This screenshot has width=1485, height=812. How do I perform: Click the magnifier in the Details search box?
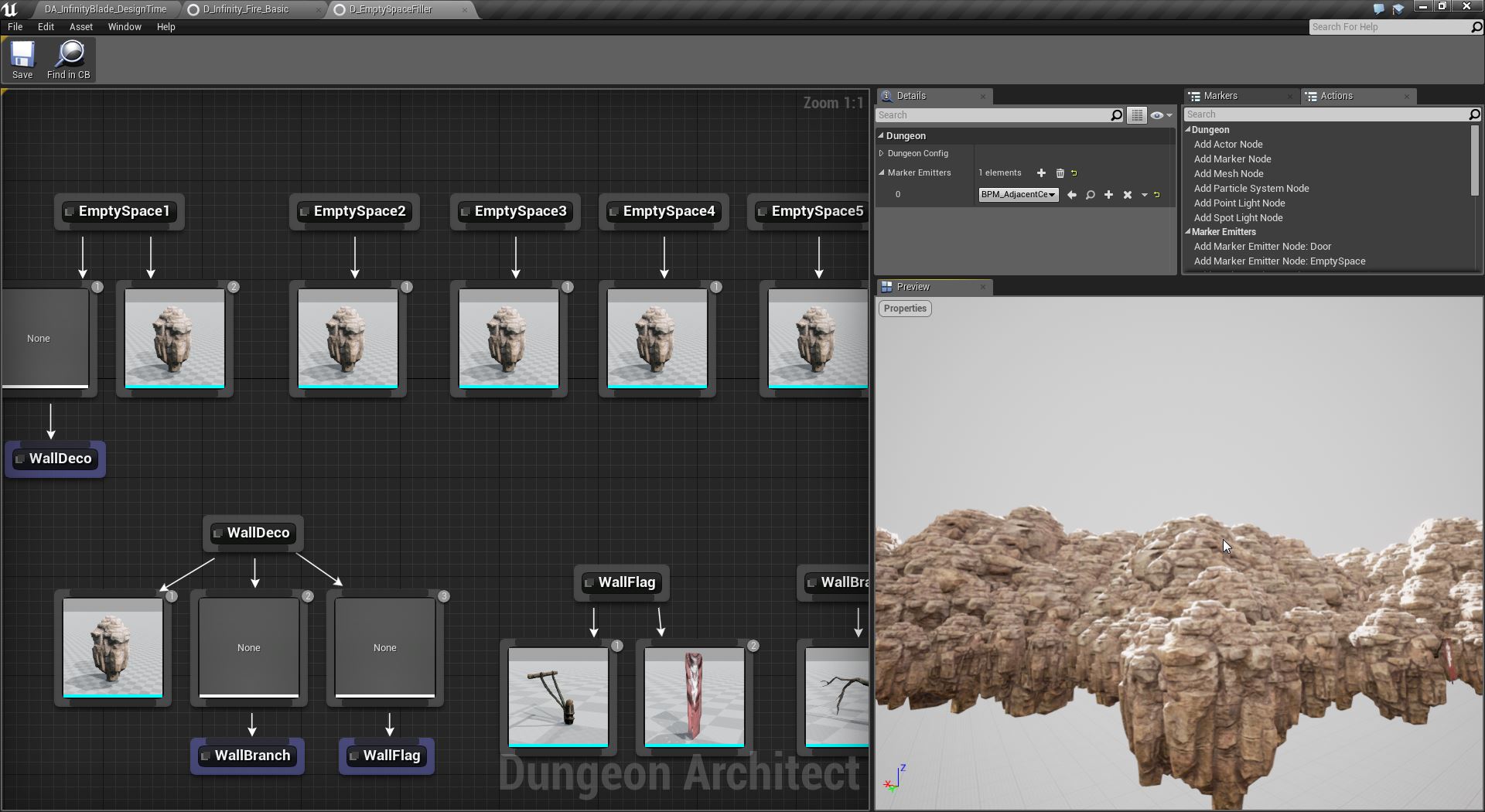[1116, 115]
